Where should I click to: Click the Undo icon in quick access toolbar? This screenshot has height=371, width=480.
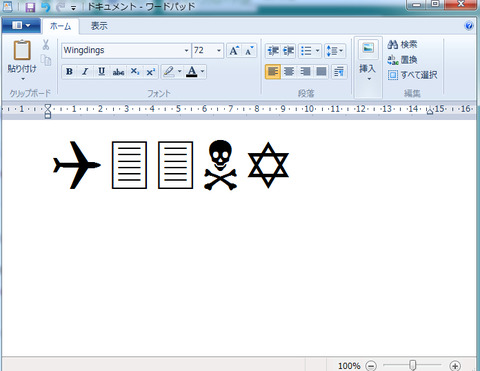(46, 7)
